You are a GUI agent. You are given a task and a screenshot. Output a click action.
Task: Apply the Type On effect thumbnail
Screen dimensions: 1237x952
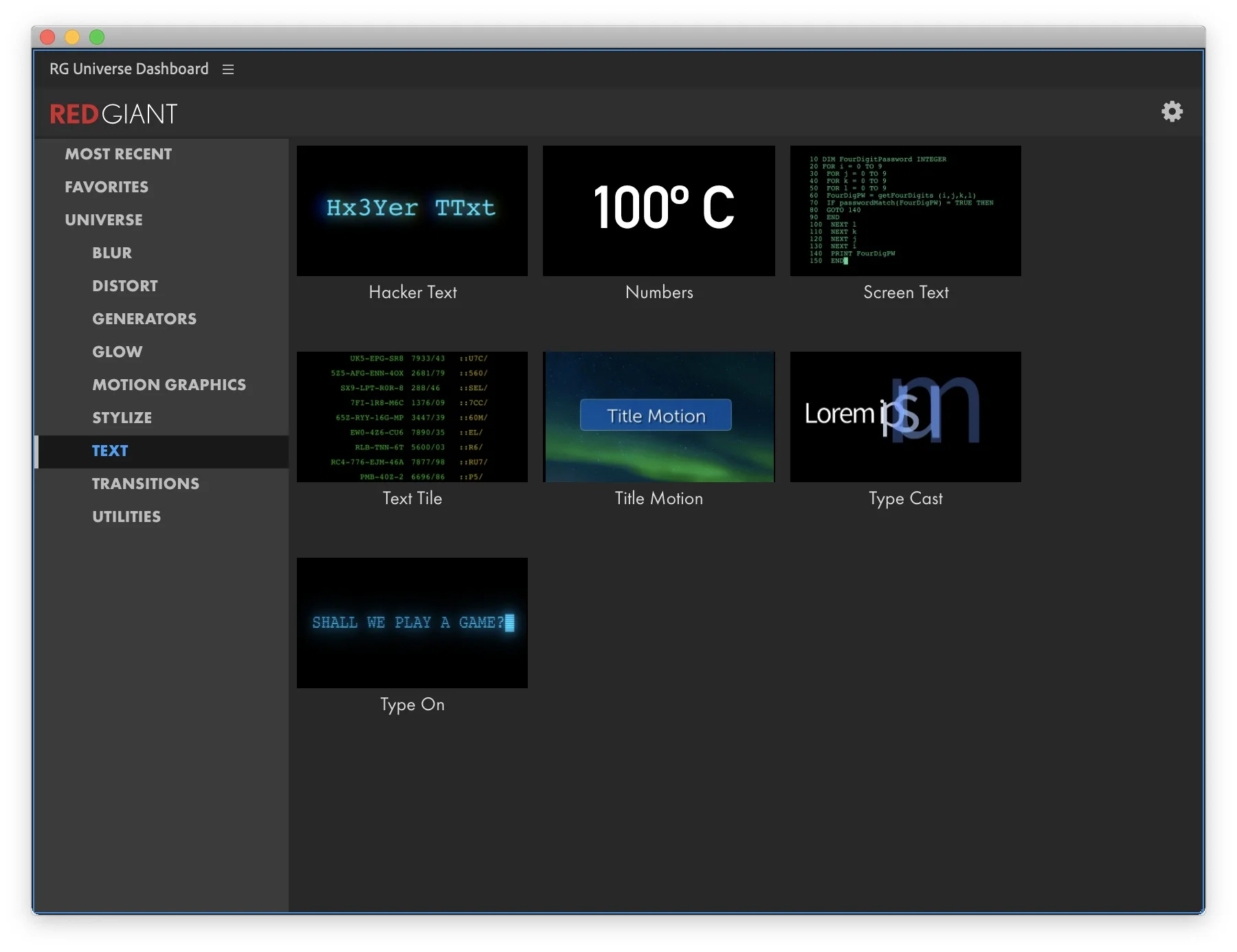coord(412,623)
